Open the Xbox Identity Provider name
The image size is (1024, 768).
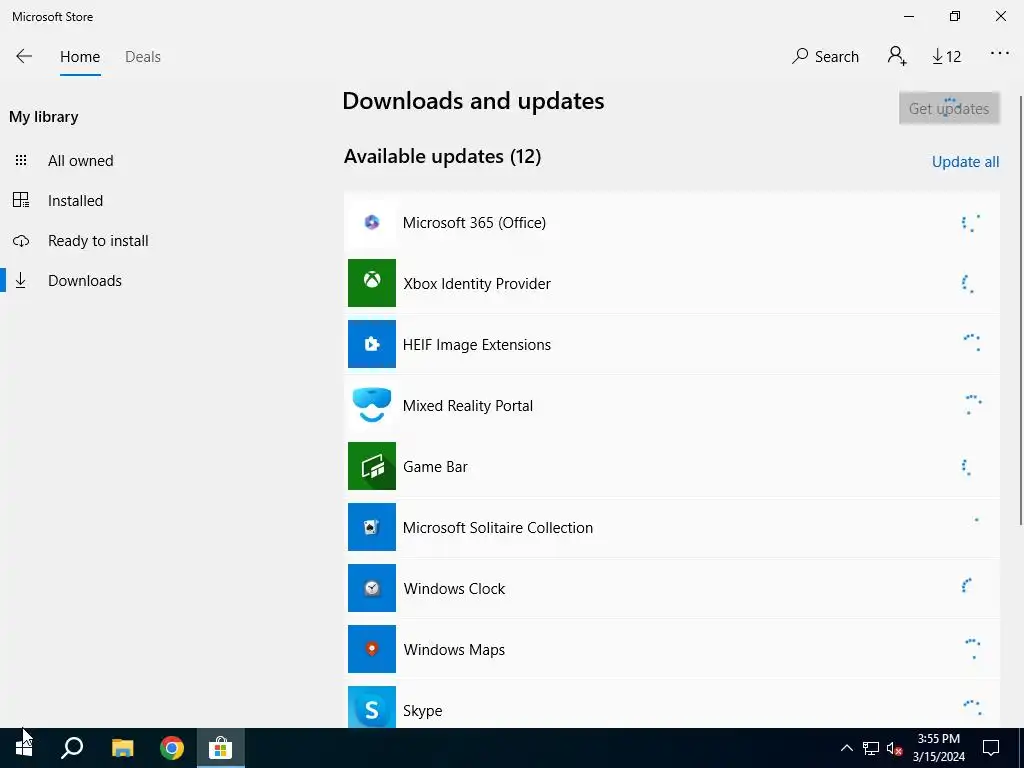pos(477,284)
